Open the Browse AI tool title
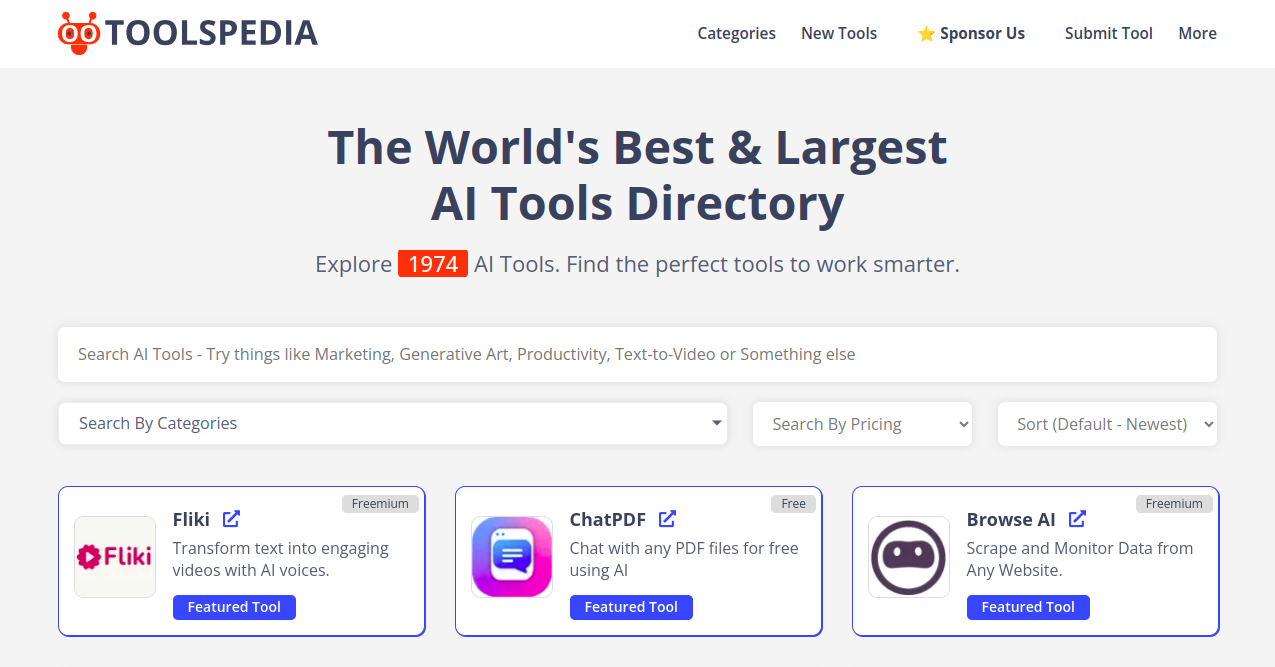1275x667 pixels. click(1011, 519)
